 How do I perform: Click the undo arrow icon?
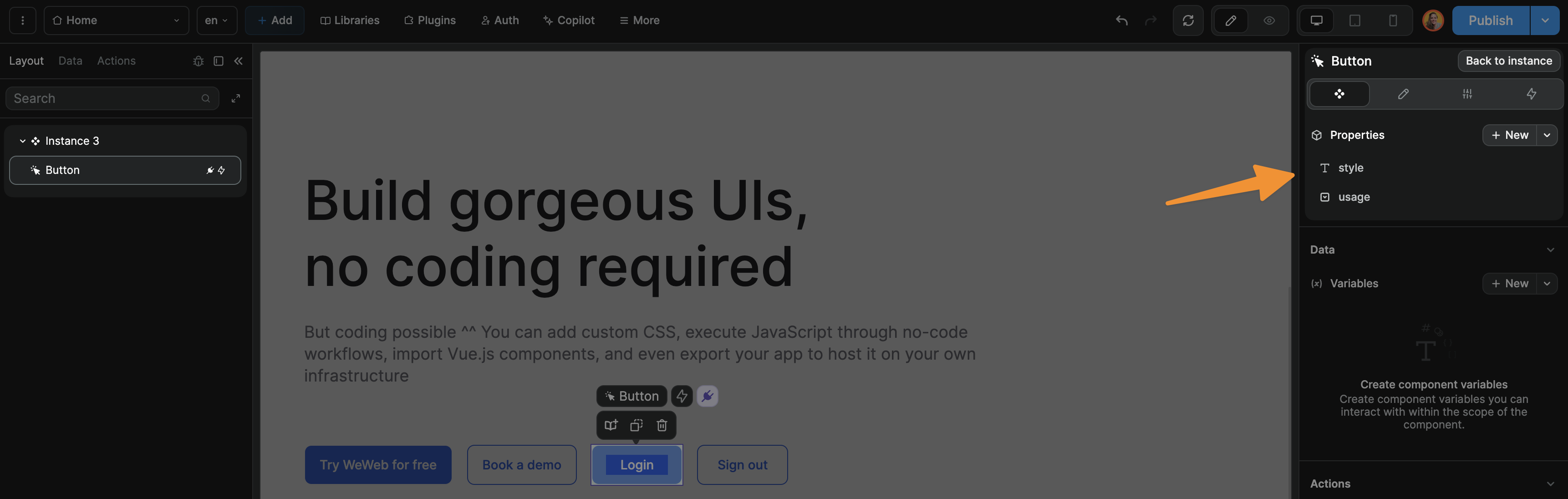[x=1121, y=20]
